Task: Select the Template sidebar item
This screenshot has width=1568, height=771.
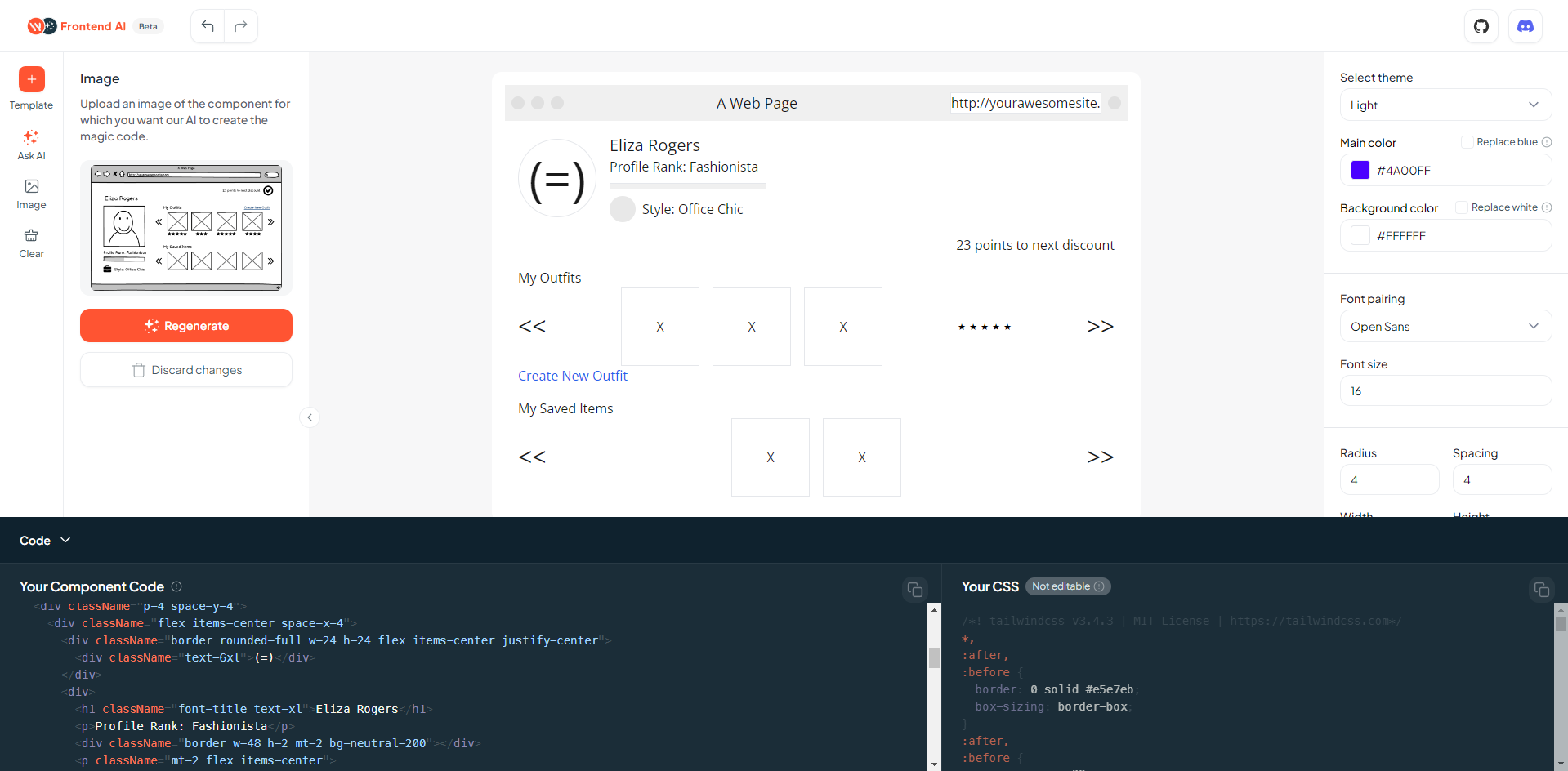Action: click(x=31, y=88)
